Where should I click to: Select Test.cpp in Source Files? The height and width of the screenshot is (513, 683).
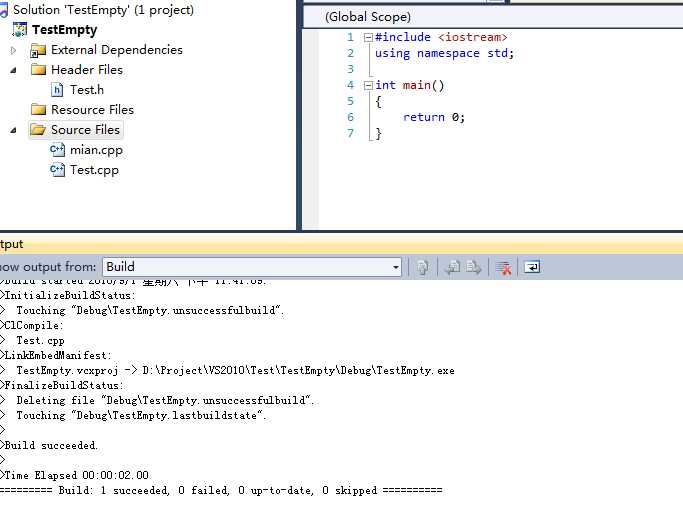94,170
